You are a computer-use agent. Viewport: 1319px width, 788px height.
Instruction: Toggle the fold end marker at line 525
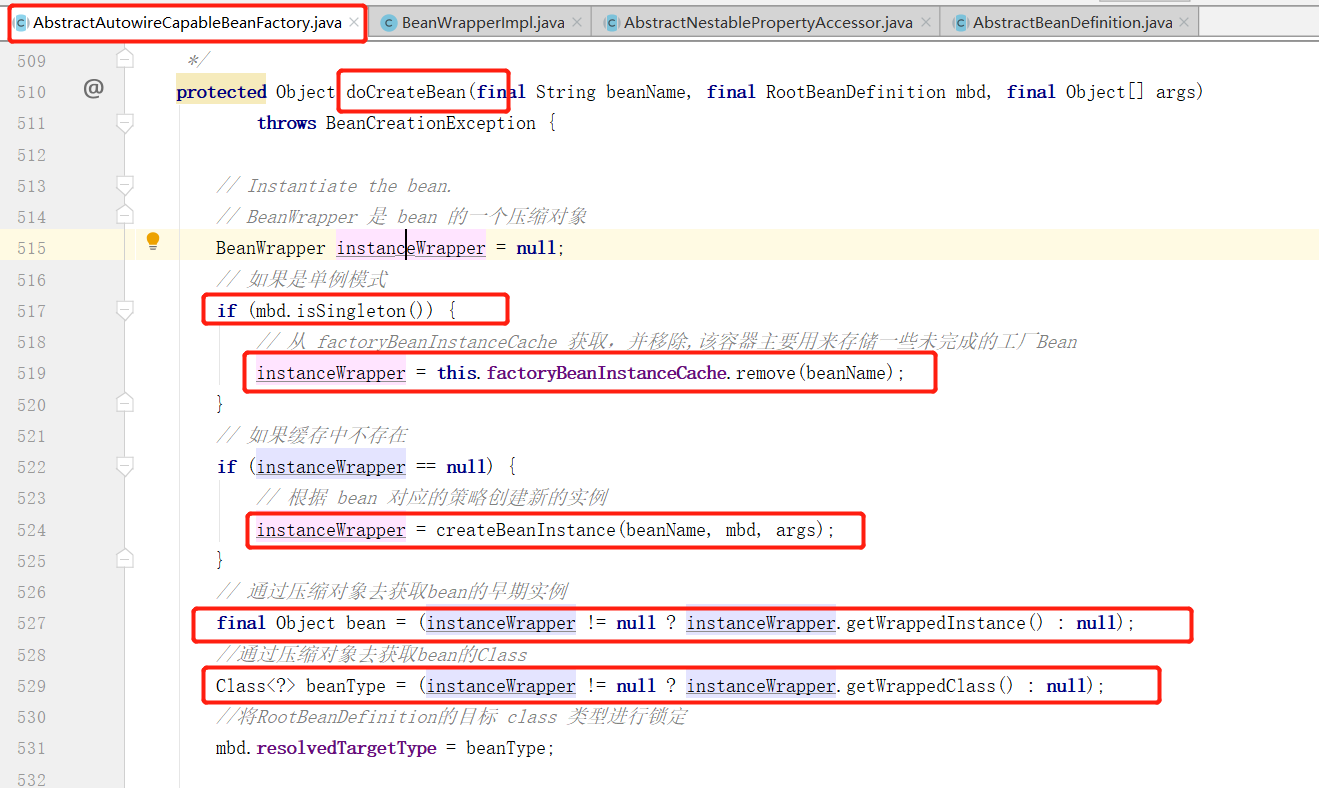(x=124, y=558)
